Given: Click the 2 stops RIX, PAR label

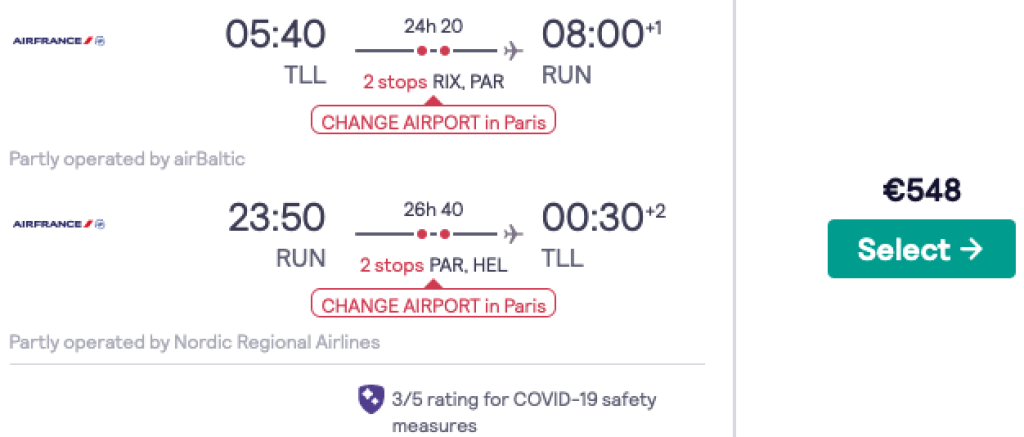Looking at the screenshot, I should tap(434, 83).
